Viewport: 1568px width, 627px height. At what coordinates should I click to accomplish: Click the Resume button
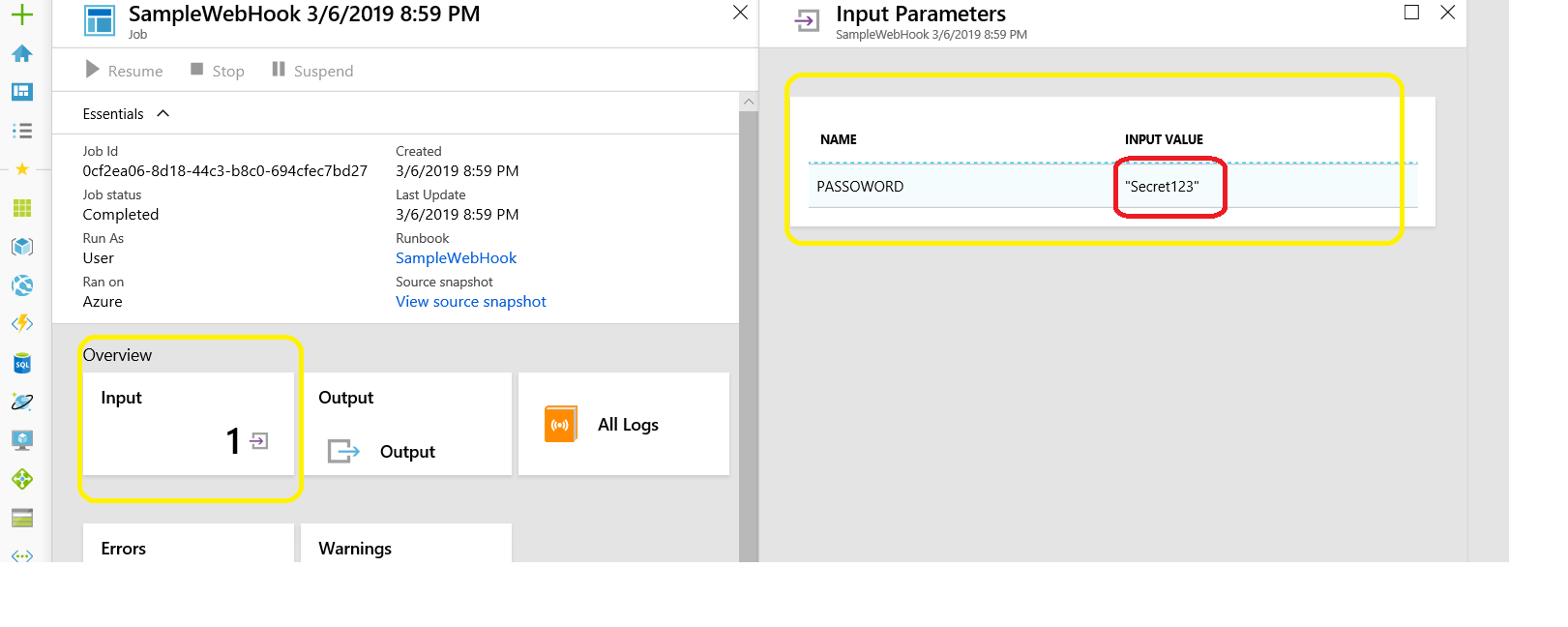click(124, 71)
